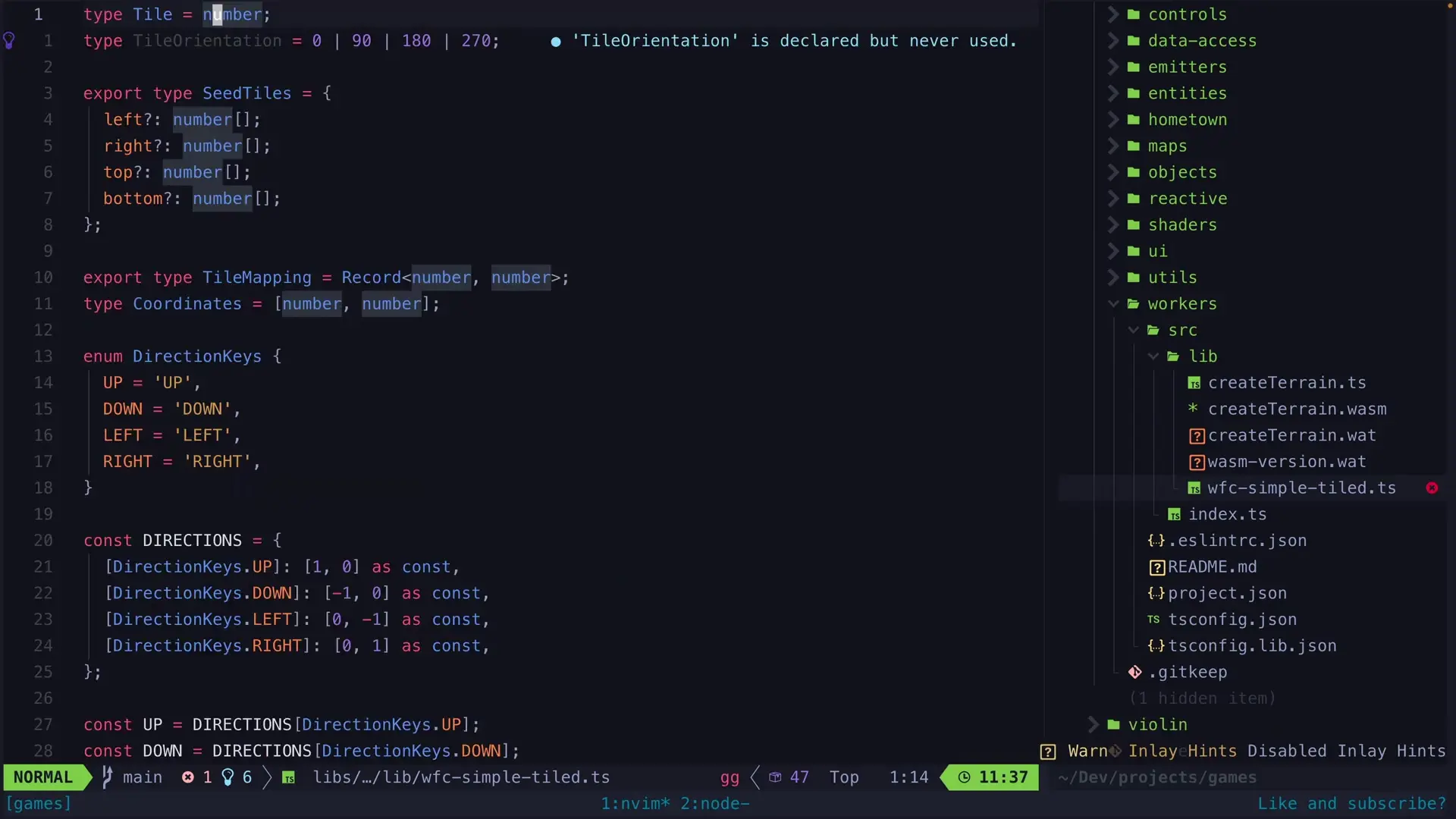
Task: Collapse the lib folder chevron
Action: [1153, 356]
